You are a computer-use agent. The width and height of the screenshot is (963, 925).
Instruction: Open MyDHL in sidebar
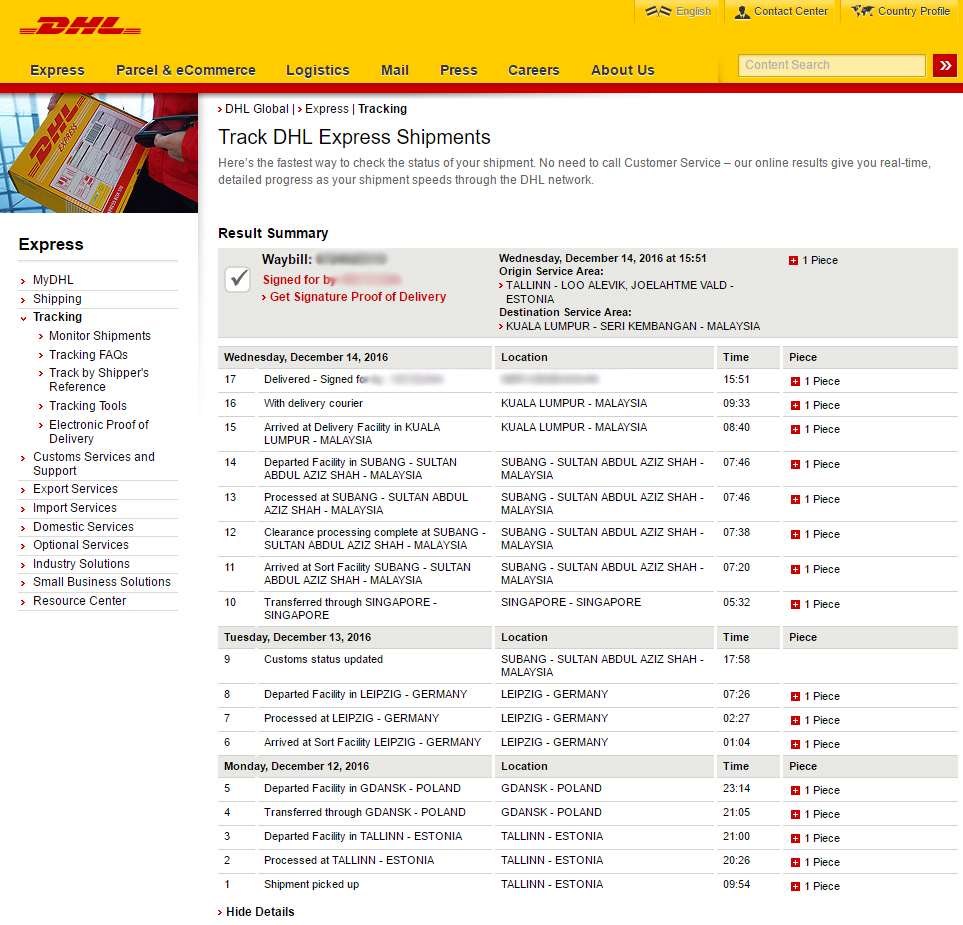click(x=53, y=279)
